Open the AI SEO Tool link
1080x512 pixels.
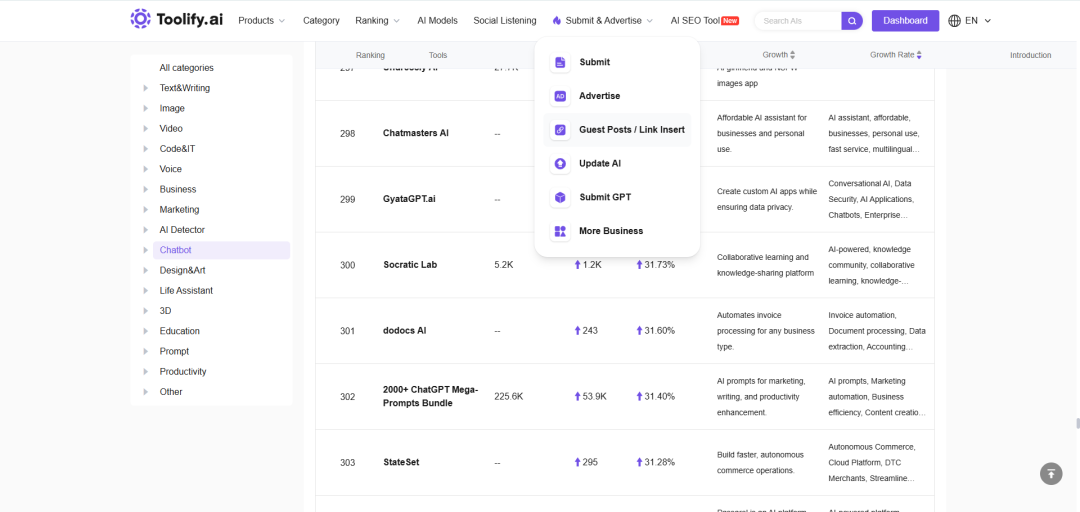tap(695, 21)
